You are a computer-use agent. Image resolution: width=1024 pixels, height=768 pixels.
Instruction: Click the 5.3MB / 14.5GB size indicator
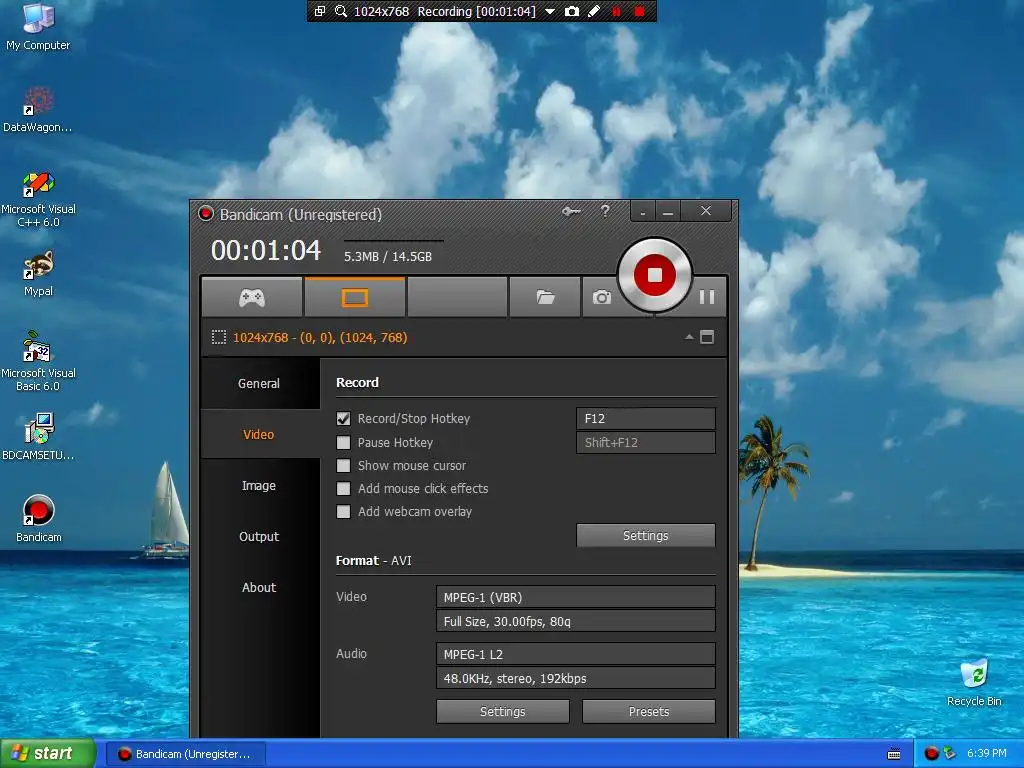(x=388, y=257)
